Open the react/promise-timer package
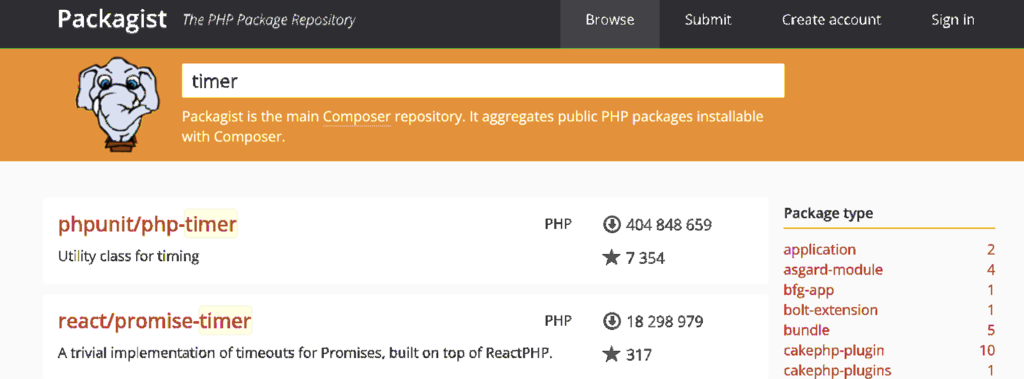Viewport: 1024px width, 379px height. 155,321
